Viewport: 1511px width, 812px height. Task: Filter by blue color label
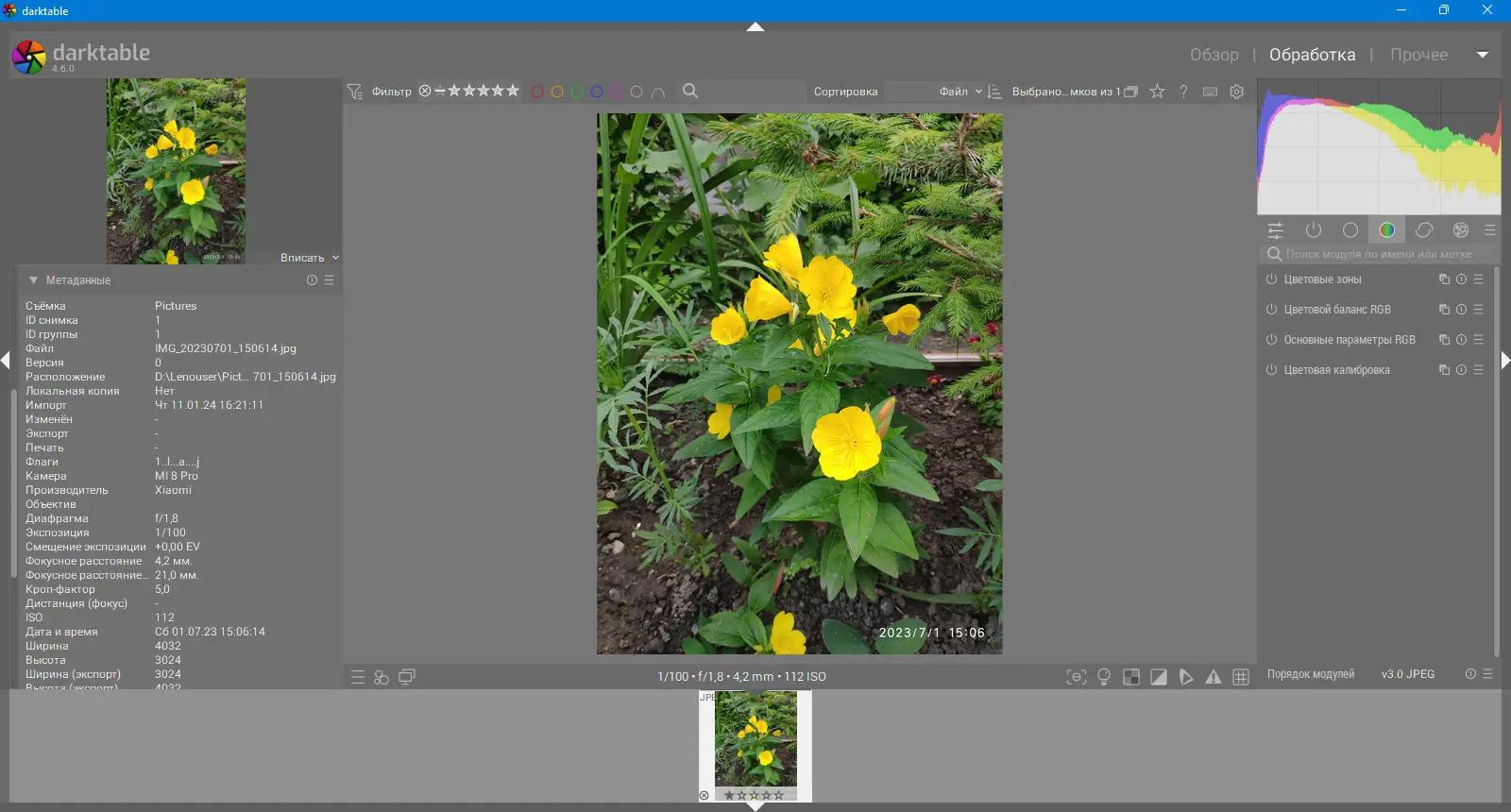tap(597, 92)
